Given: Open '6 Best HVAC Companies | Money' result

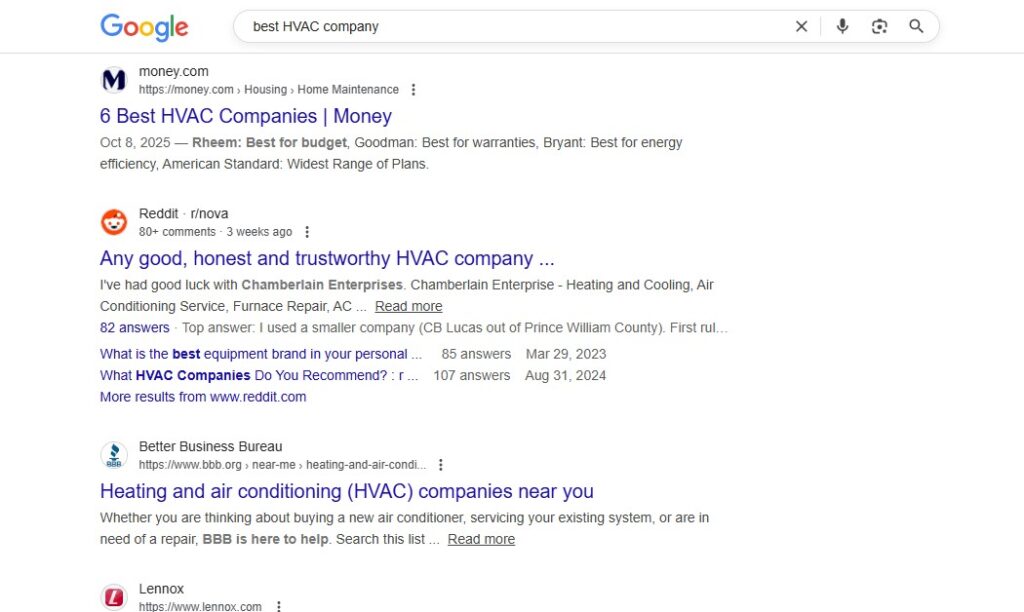Looking at the screenshot, I should (246, 116).
